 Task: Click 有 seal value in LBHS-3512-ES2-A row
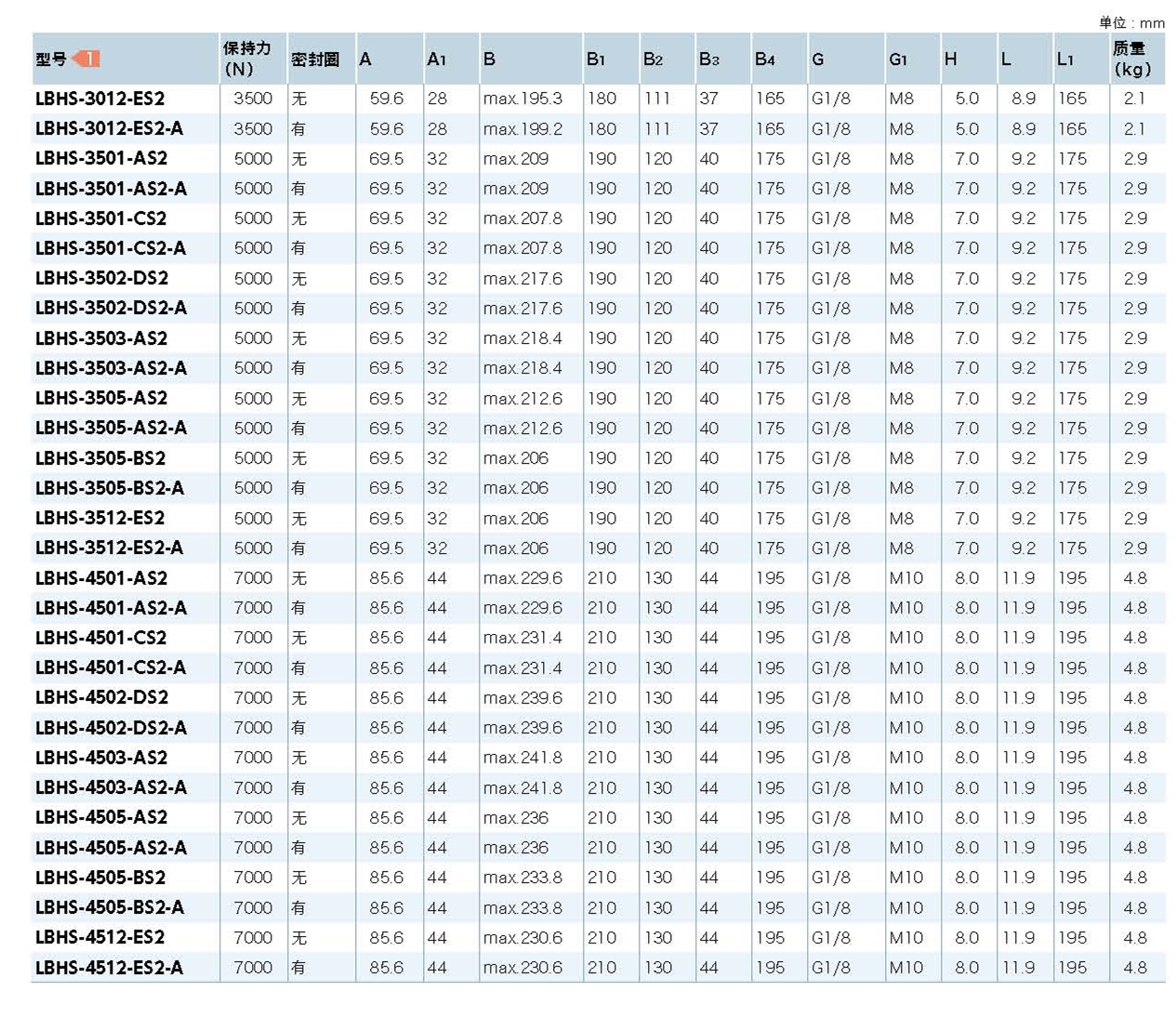pos(298,548)
